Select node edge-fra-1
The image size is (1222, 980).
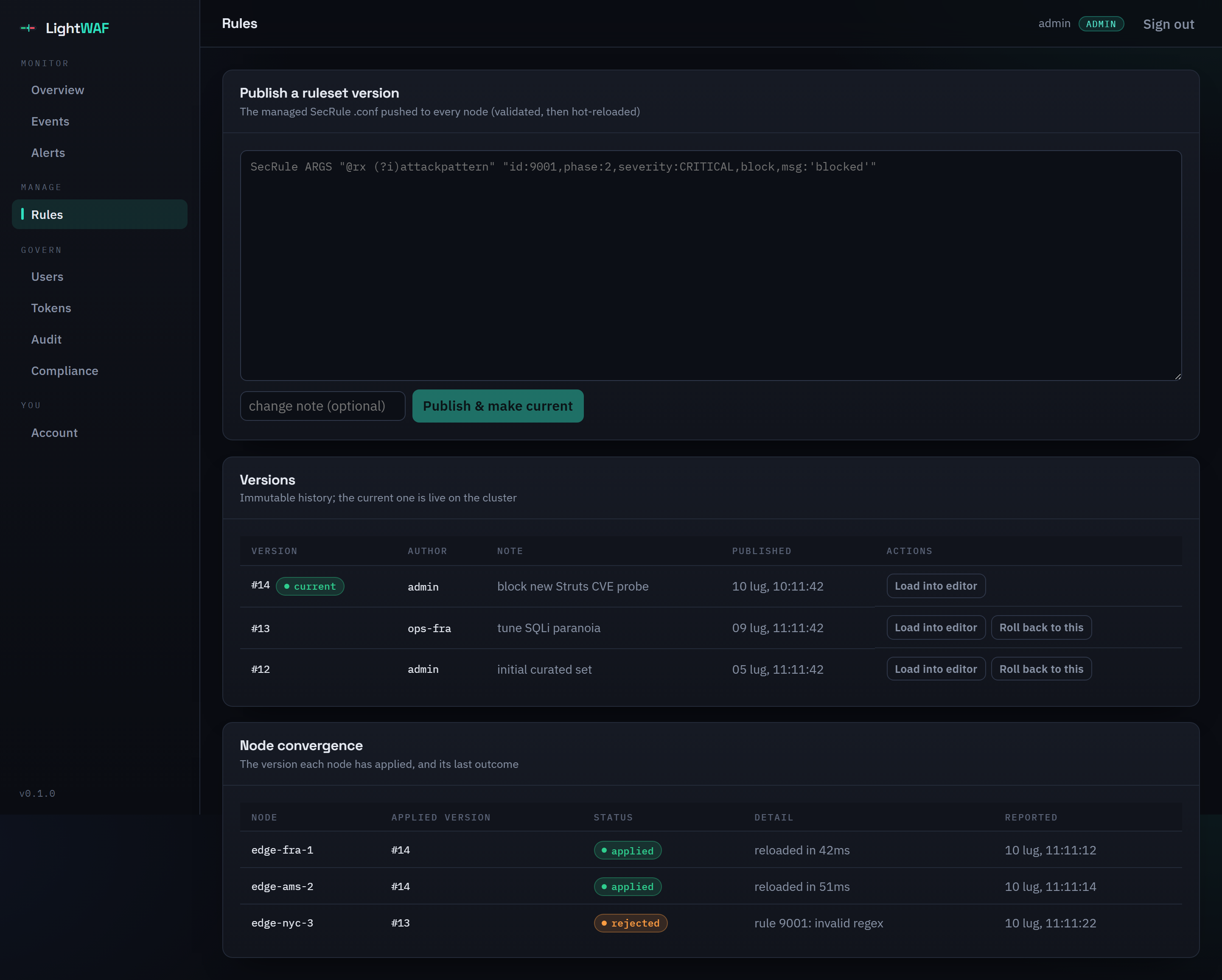[282, 850]
